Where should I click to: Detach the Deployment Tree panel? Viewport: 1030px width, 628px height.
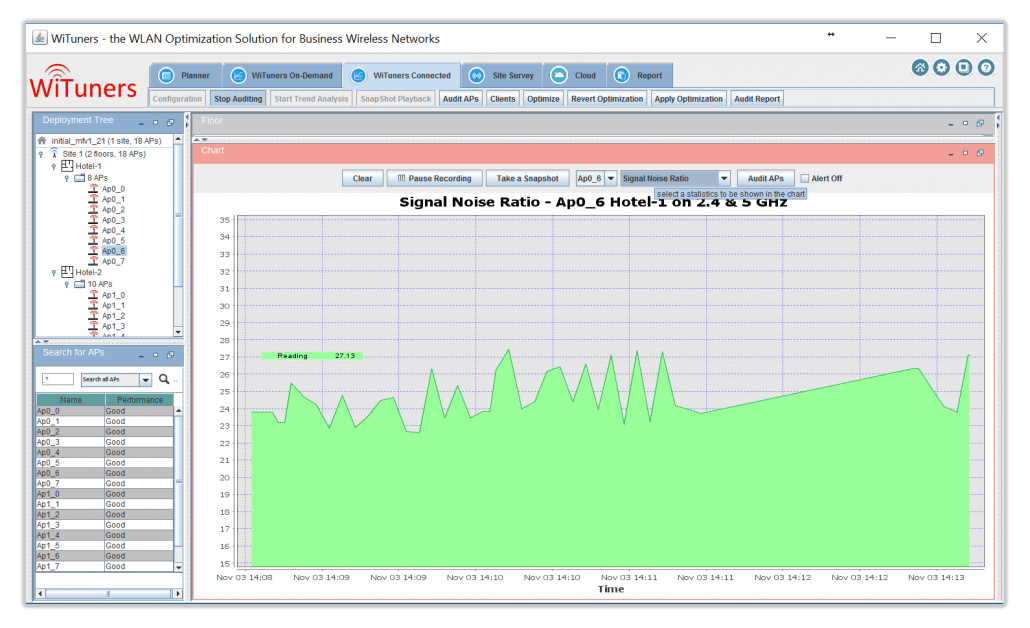pos(171,122)
